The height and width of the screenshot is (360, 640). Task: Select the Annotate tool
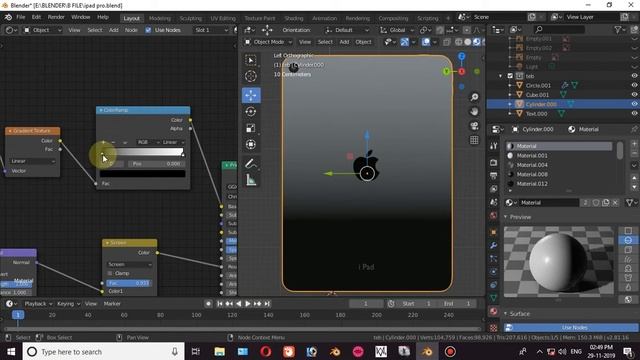point(251,163)
